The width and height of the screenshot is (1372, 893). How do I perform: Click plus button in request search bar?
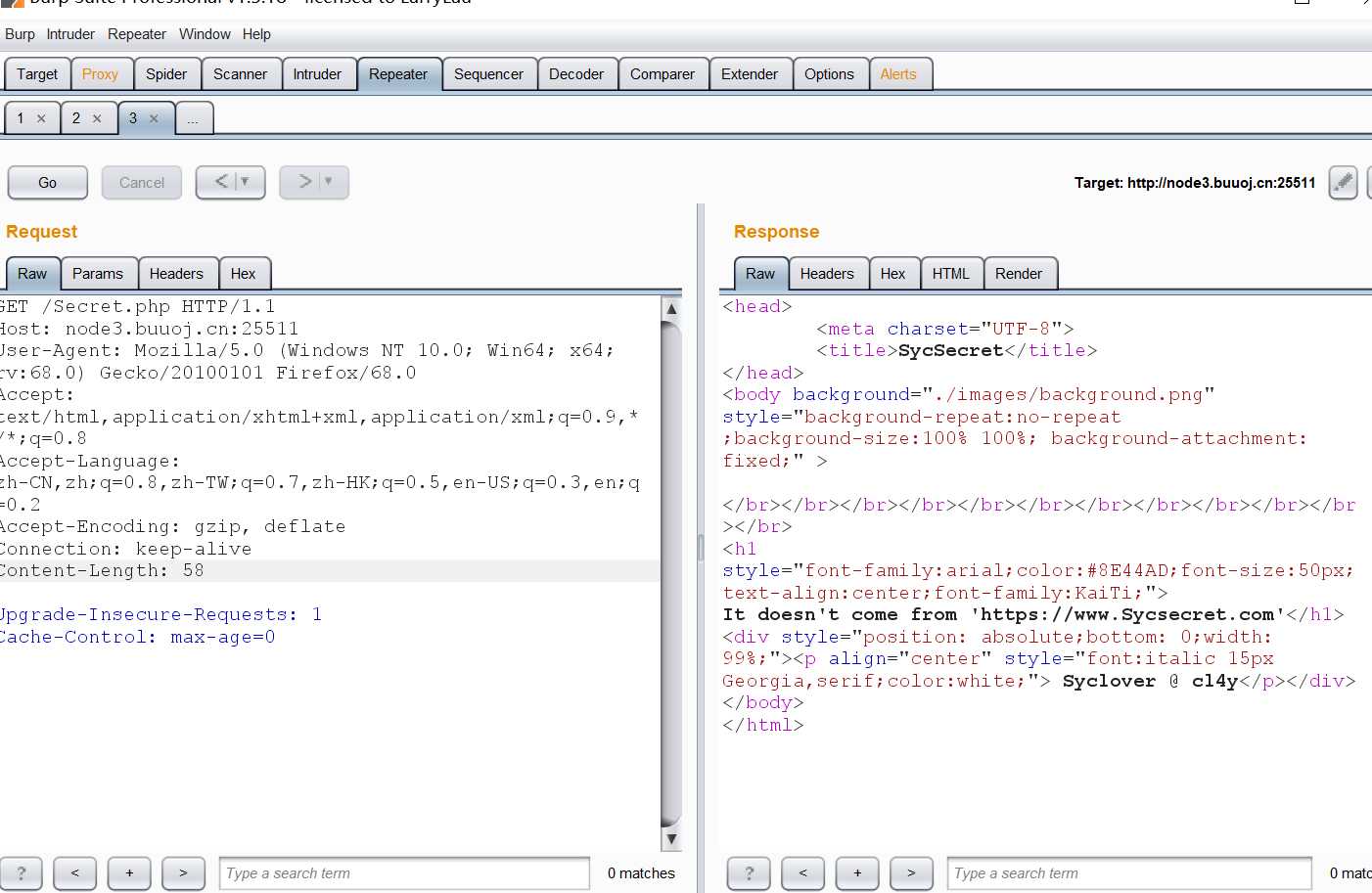129,873
